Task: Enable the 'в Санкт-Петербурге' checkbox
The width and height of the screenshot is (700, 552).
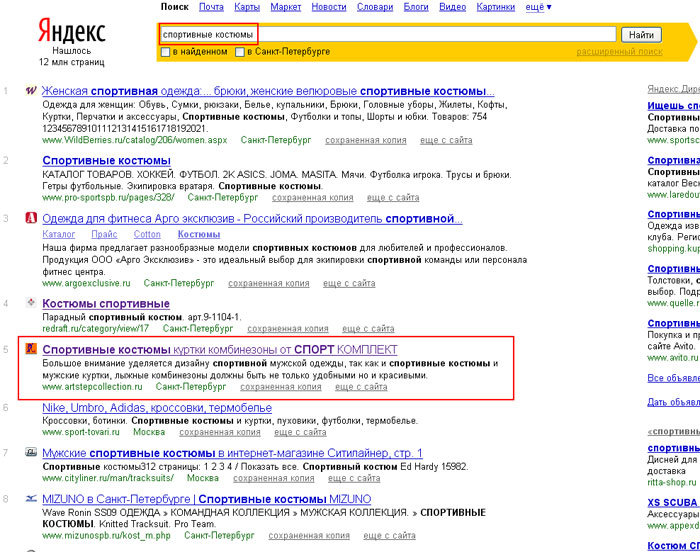Action: pos(240,52)
